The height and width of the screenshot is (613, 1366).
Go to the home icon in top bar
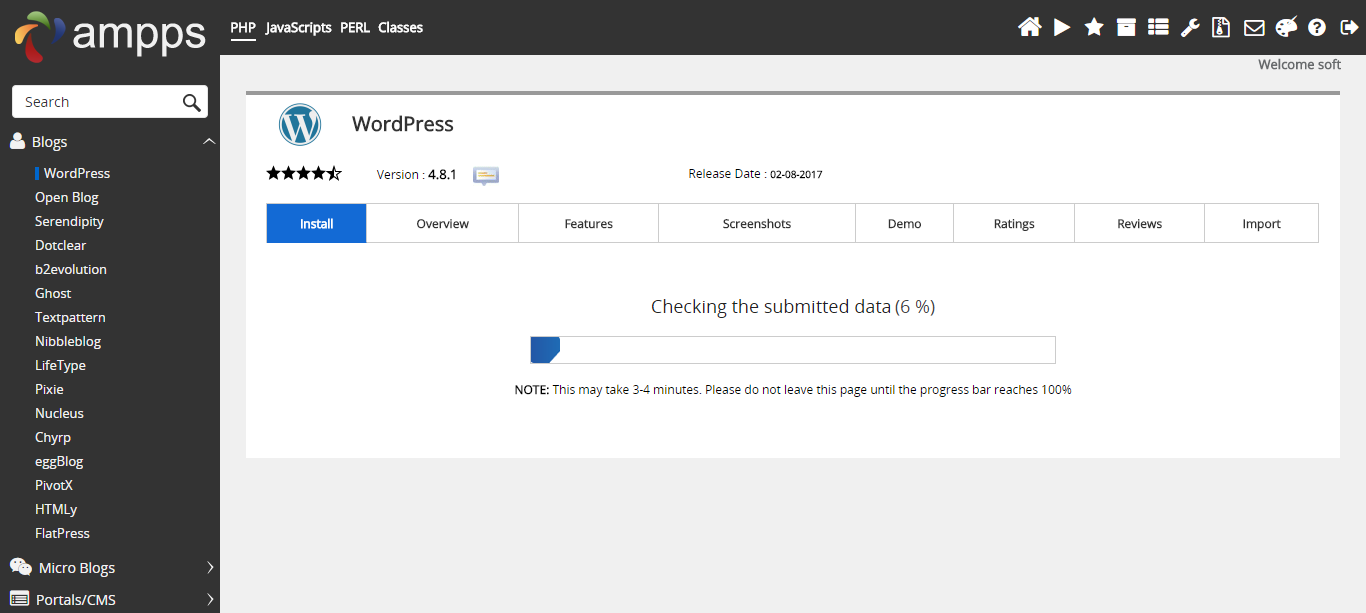(1029, 27)
